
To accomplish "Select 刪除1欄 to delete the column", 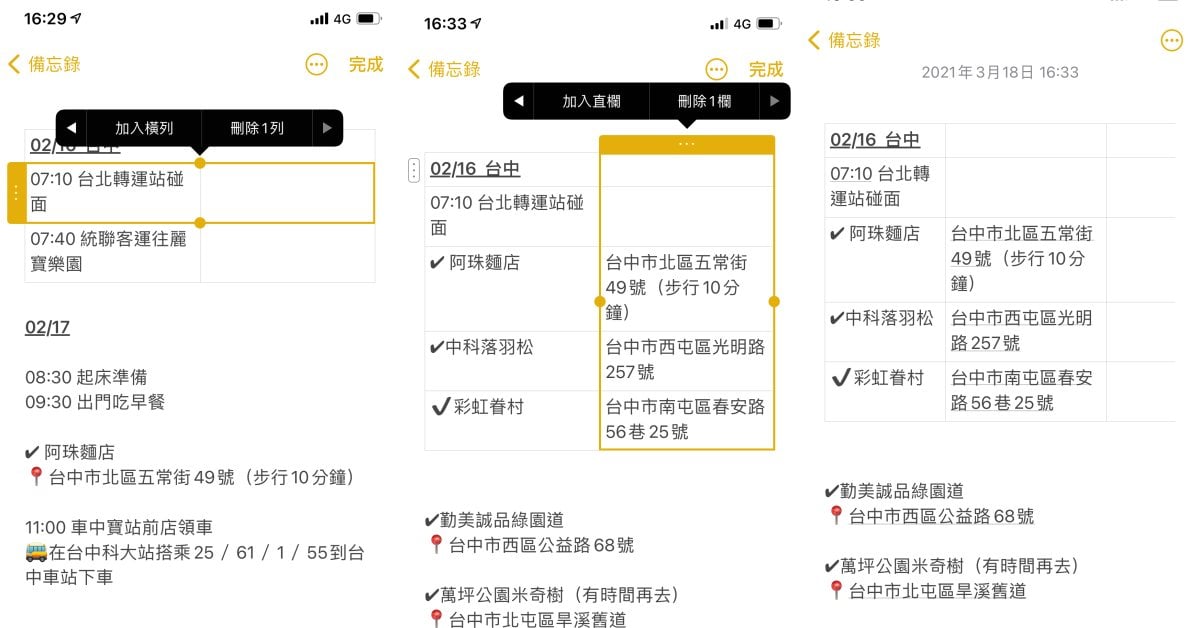I will 704,101.
